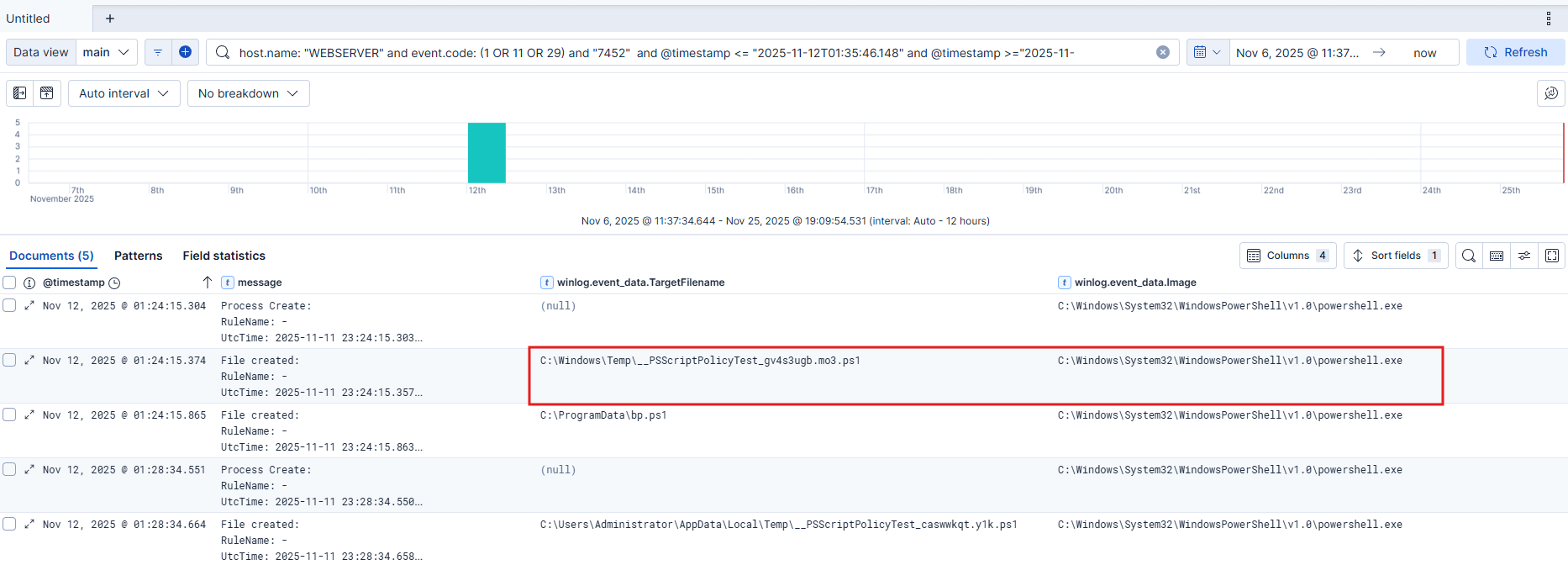Open the Columns settings button
1568x565 pixels.
pyautogui.click(x=1287, y=256)
